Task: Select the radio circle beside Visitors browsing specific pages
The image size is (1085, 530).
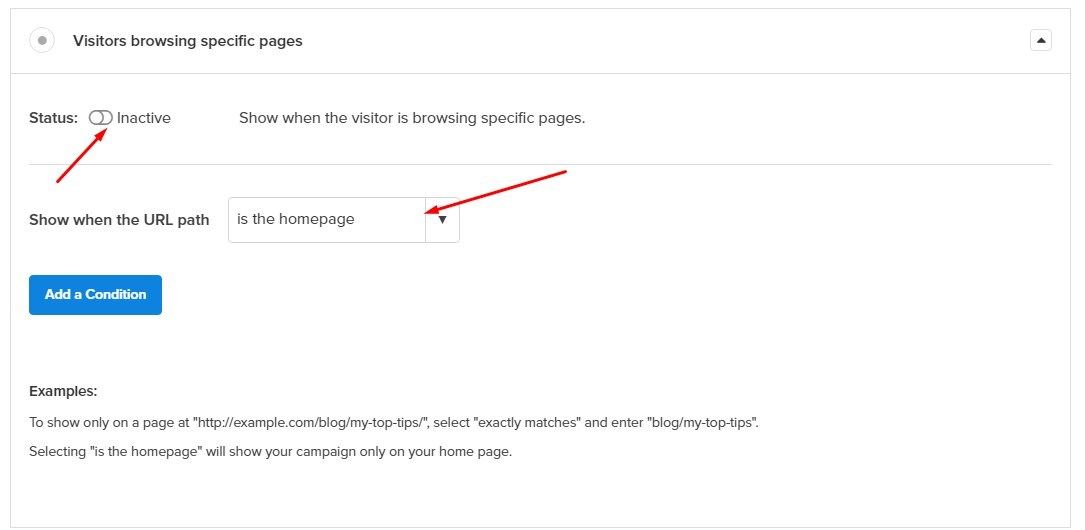Action: [42, 40]
